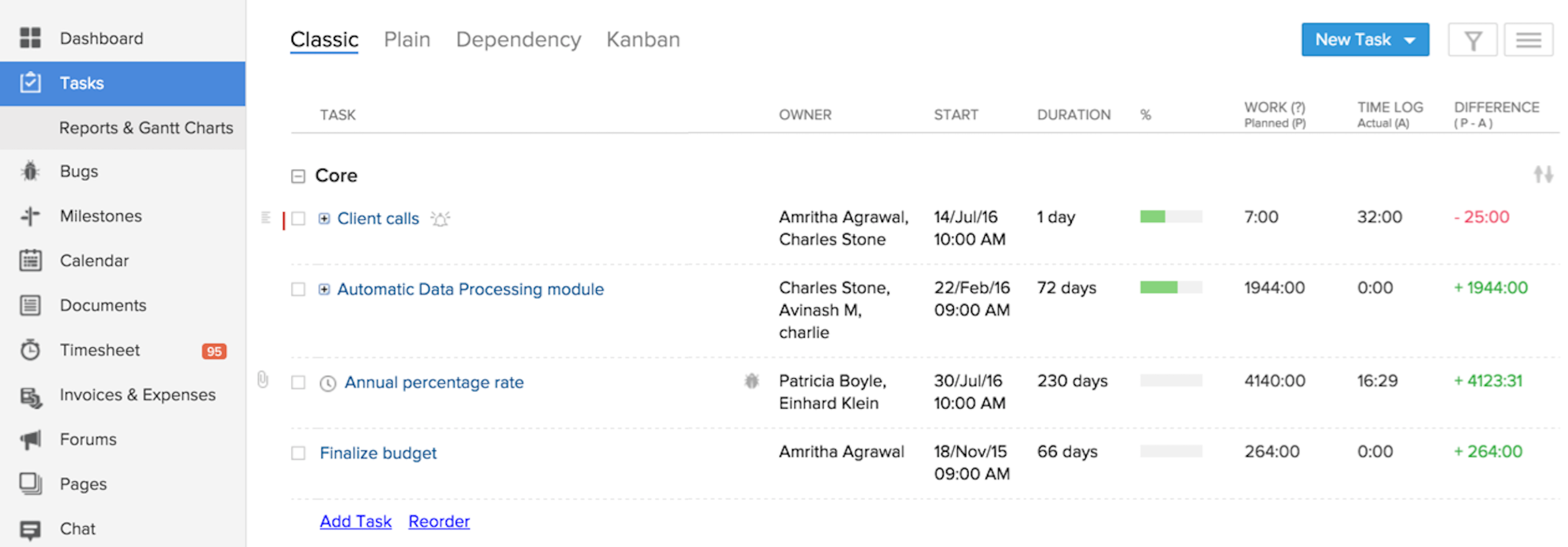Switch to the Kanban view tab
This screenshot has width=1568, height=547.
pos(643,40)
